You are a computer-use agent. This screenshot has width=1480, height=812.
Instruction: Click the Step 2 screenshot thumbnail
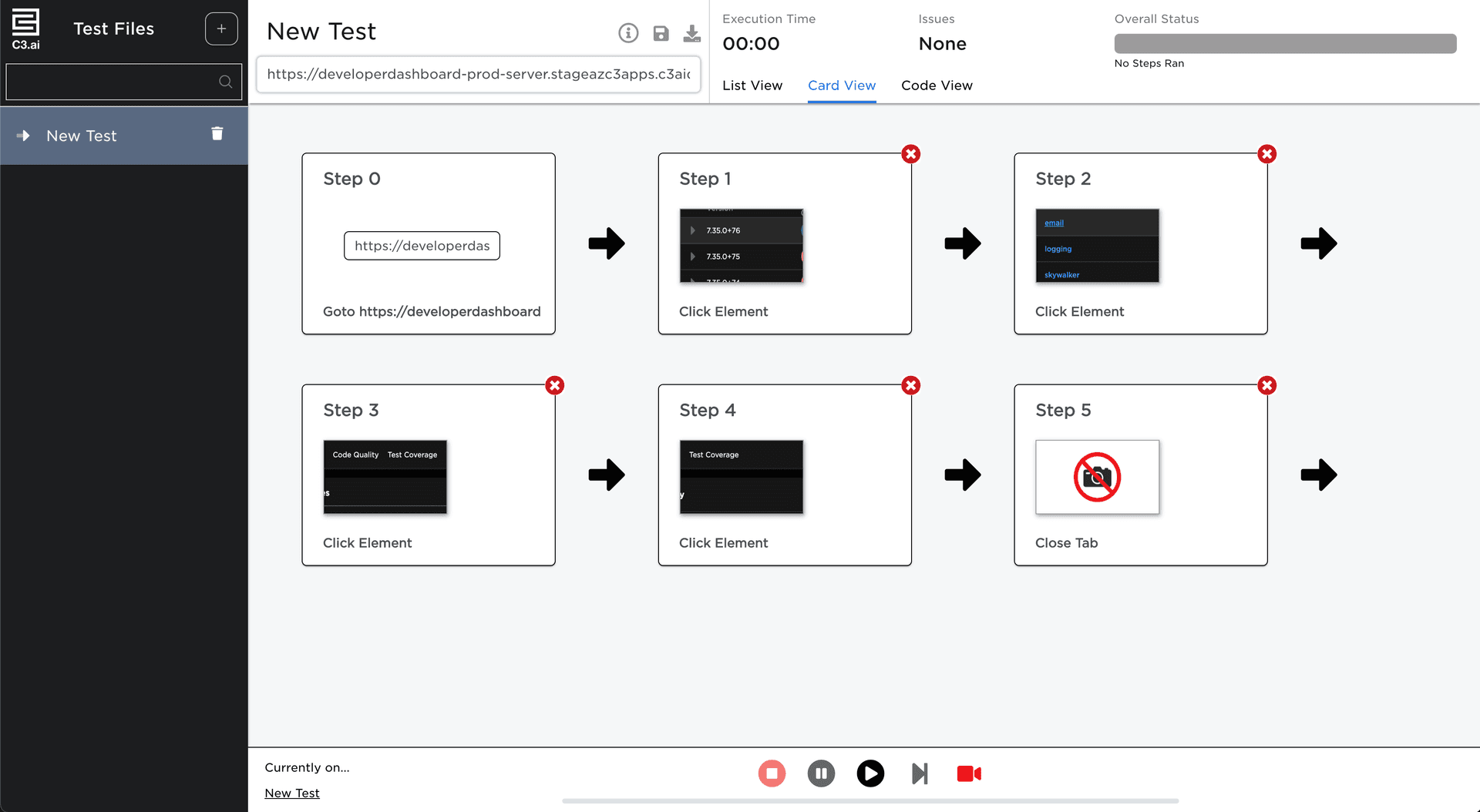[x=1097, y=246]
